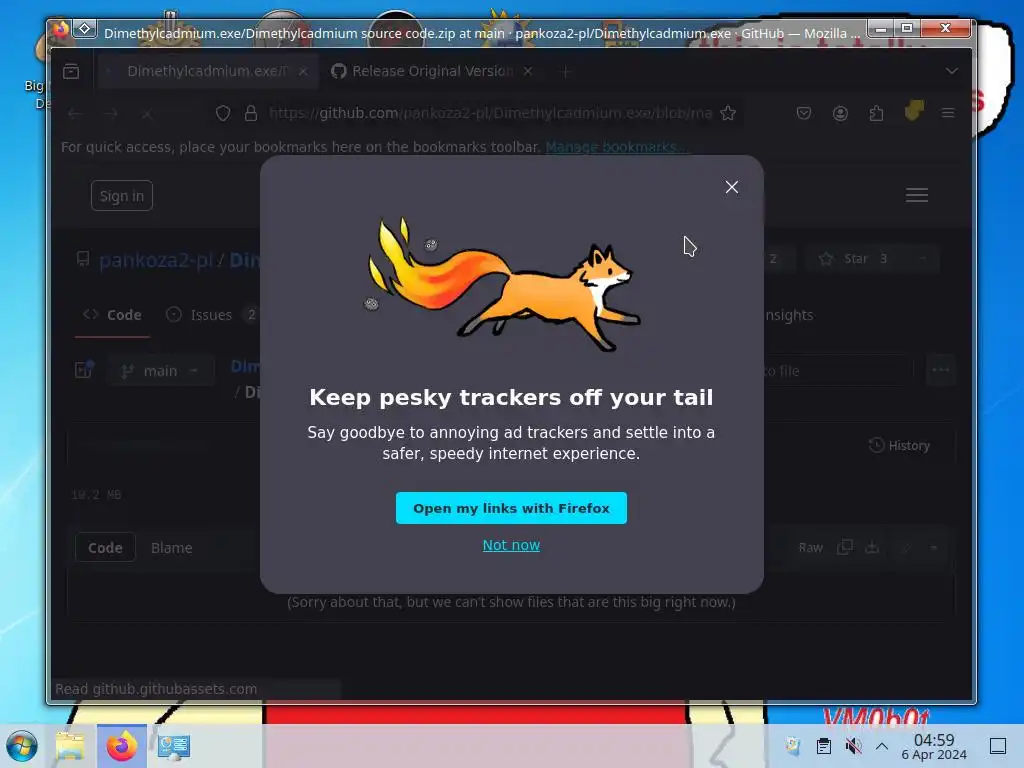
Task: Click the yellow extension icon in toolbar
Action: [914, 111]
